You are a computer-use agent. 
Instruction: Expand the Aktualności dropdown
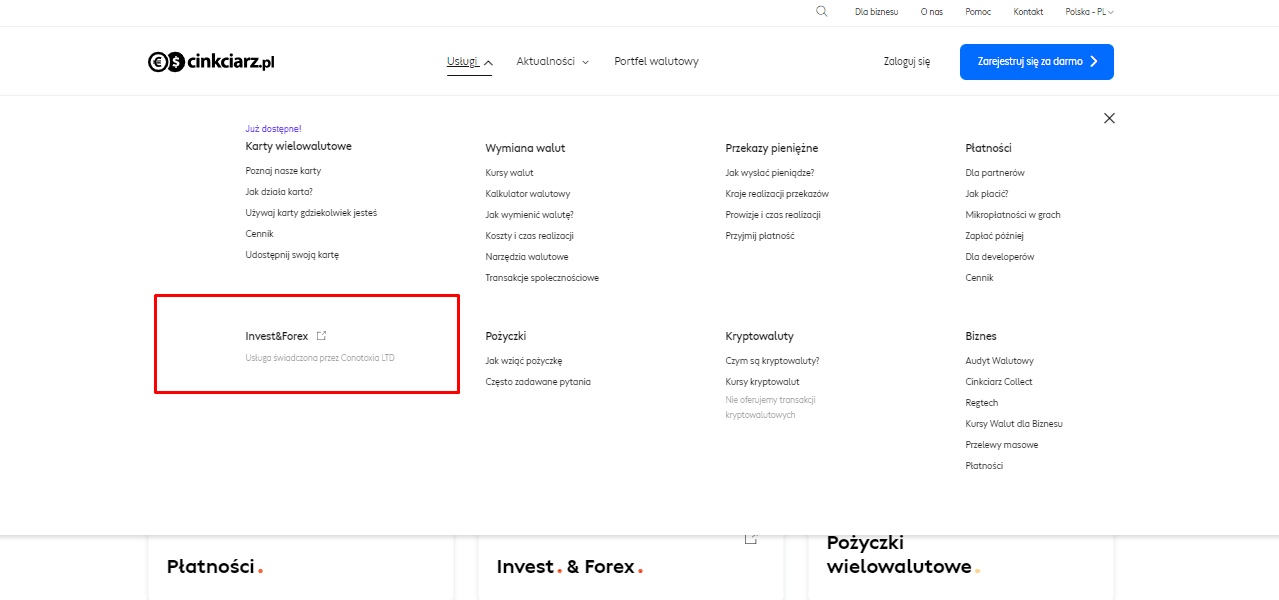tap(552, 61)
